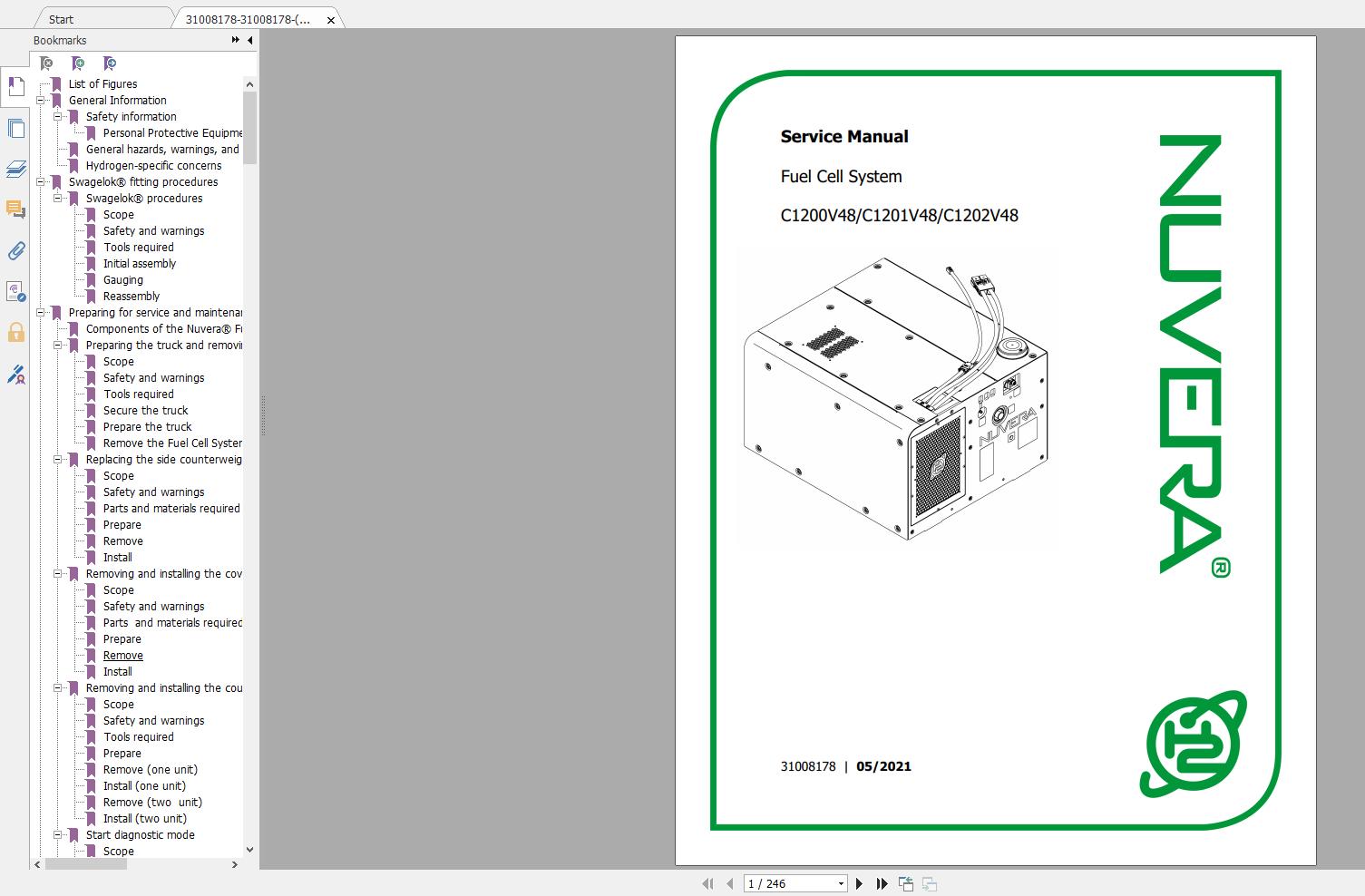This screenshot has width=1365, height=896.
Task: Click bookmarks horizontal scrollbar right arrow
Action: click(235, 865)
